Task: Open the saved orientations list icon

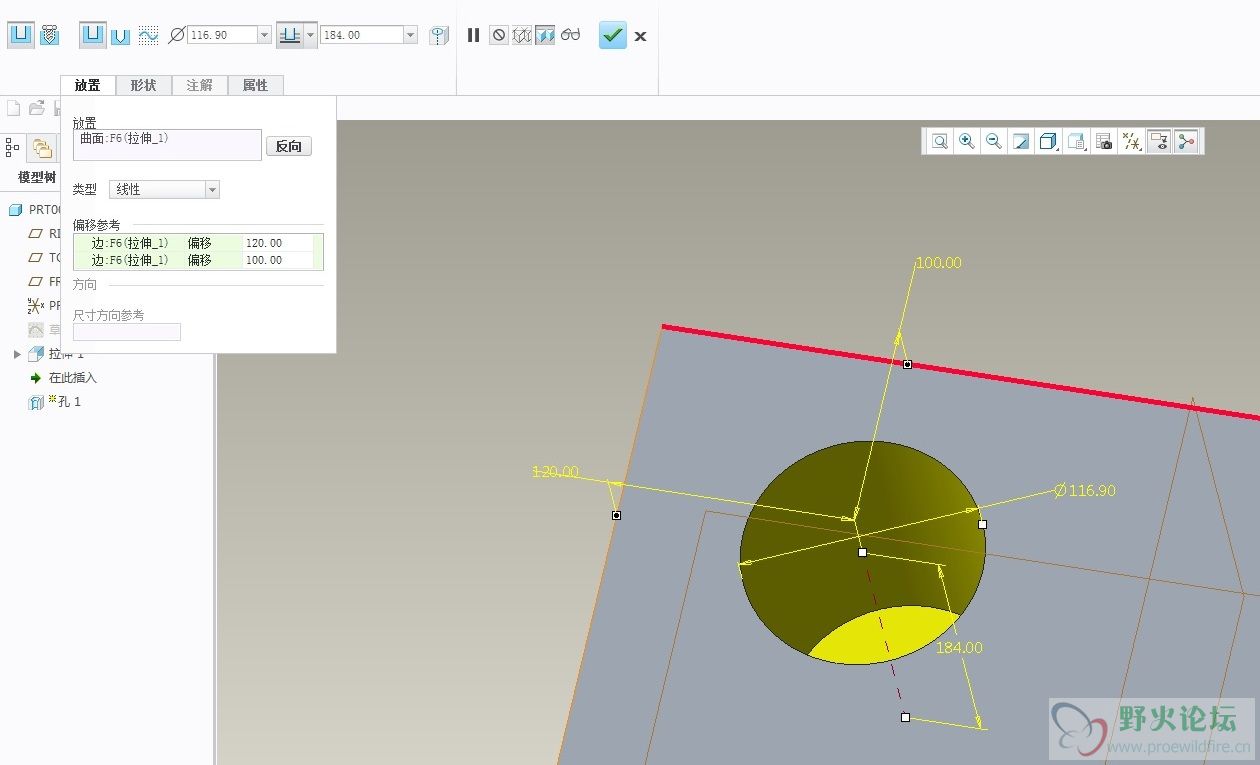Action: (x=1077, y=142)
